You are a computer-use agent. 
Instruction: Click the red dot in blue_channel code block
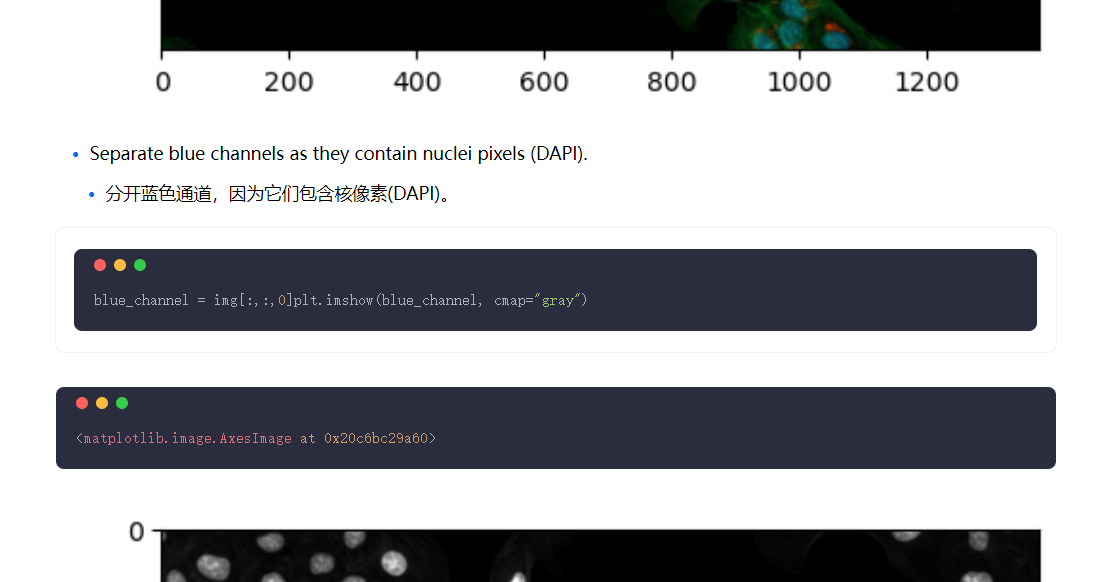coord(100,265)
